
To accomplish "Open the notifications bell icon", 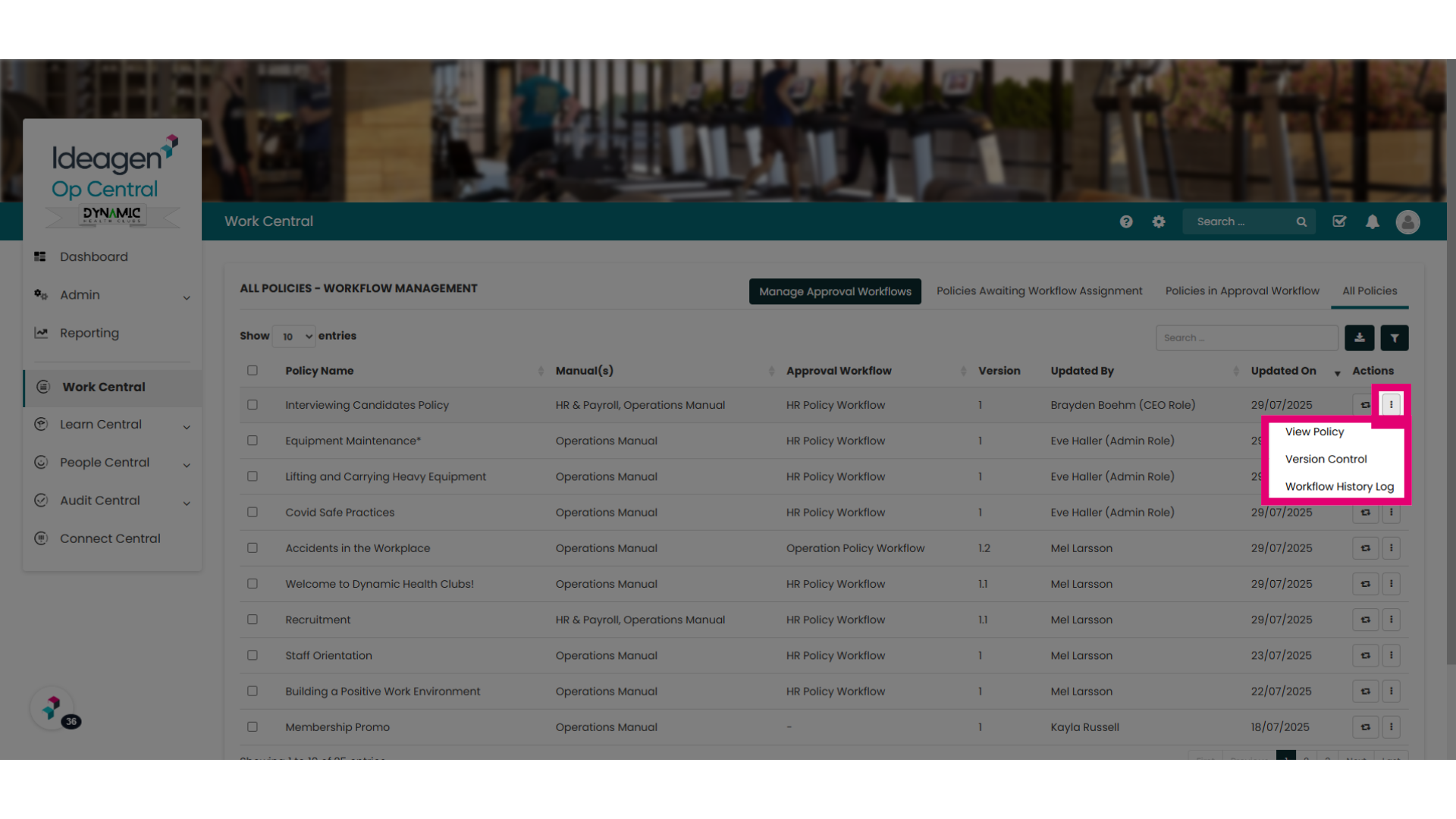I will 1373,221.
